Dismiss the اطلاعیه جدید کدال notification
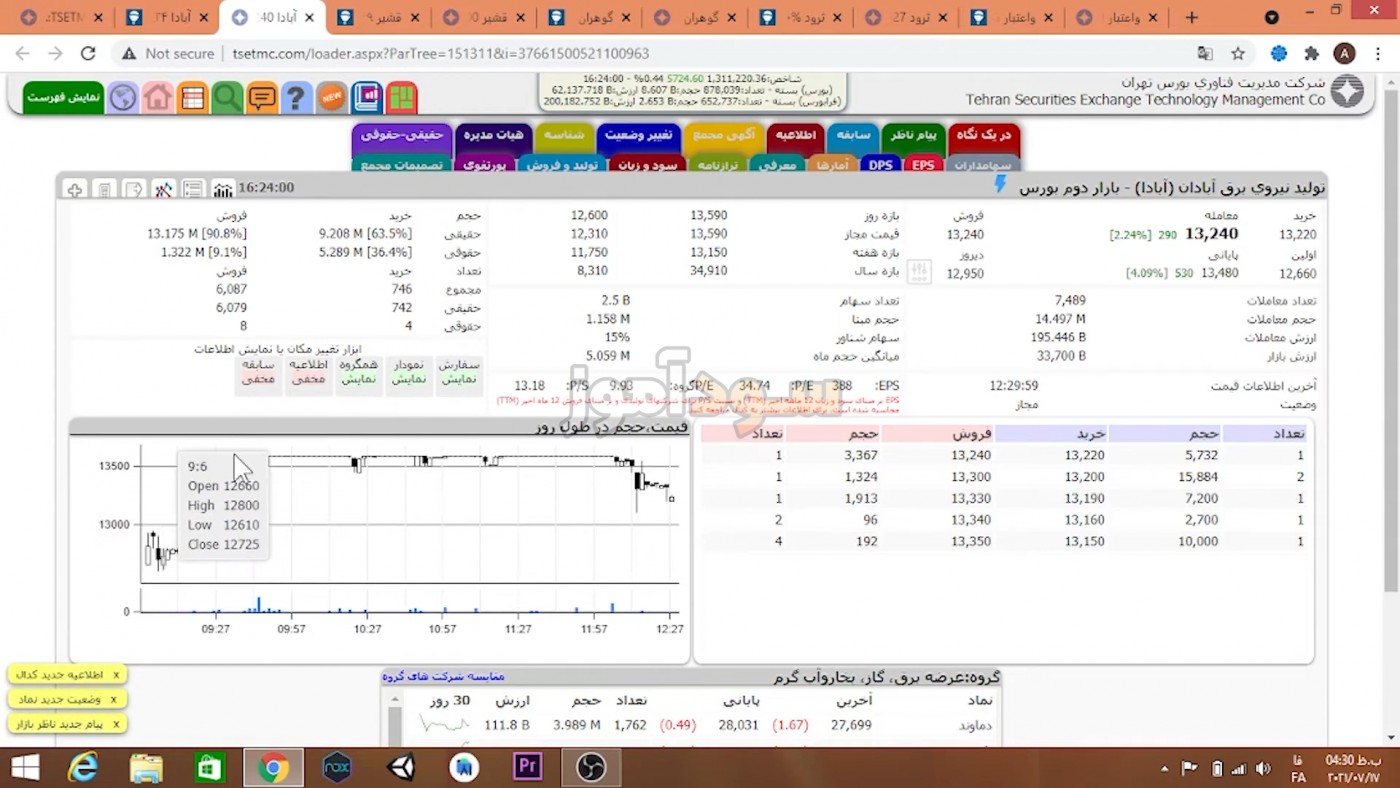 point(115,675)
